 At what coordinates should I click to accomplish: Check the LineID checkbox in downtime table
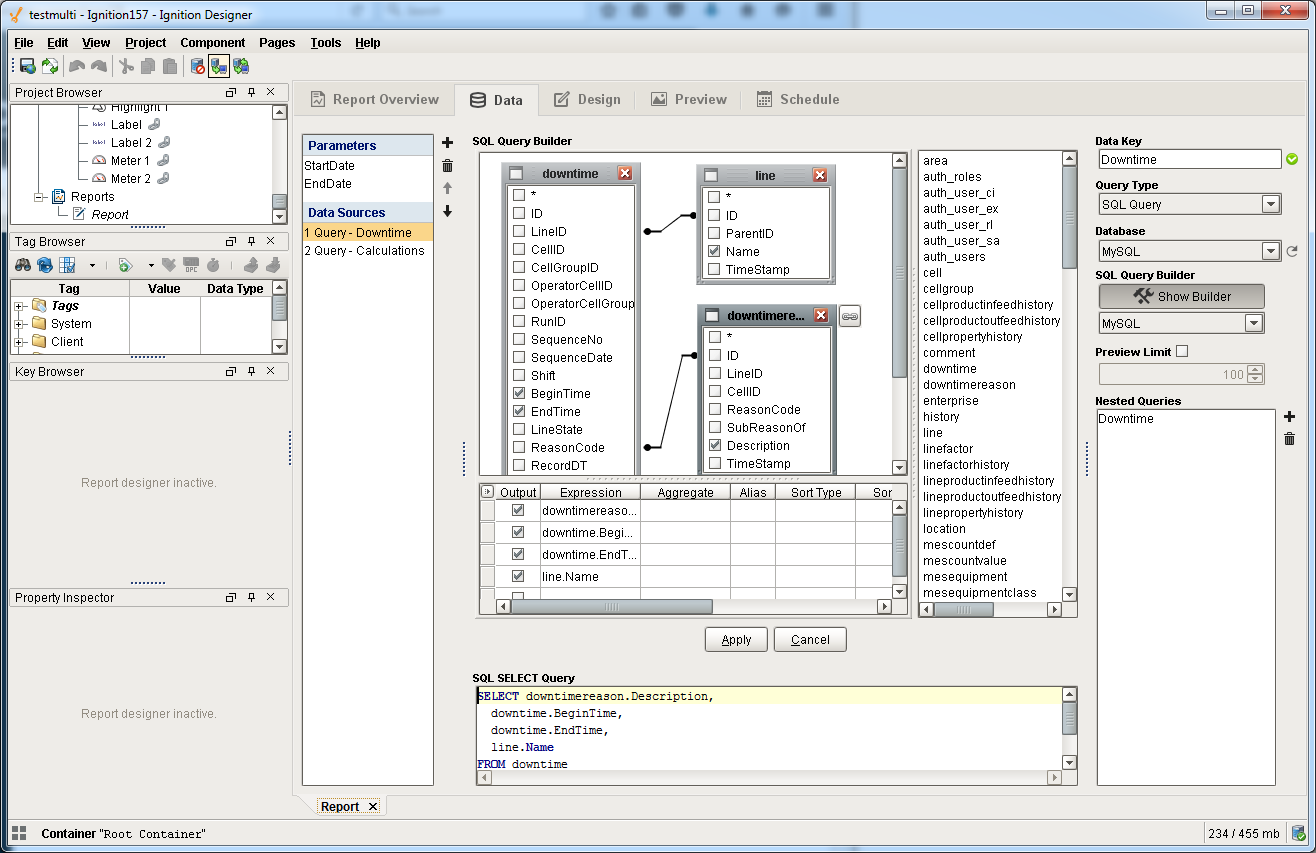[x=519, y=232]
